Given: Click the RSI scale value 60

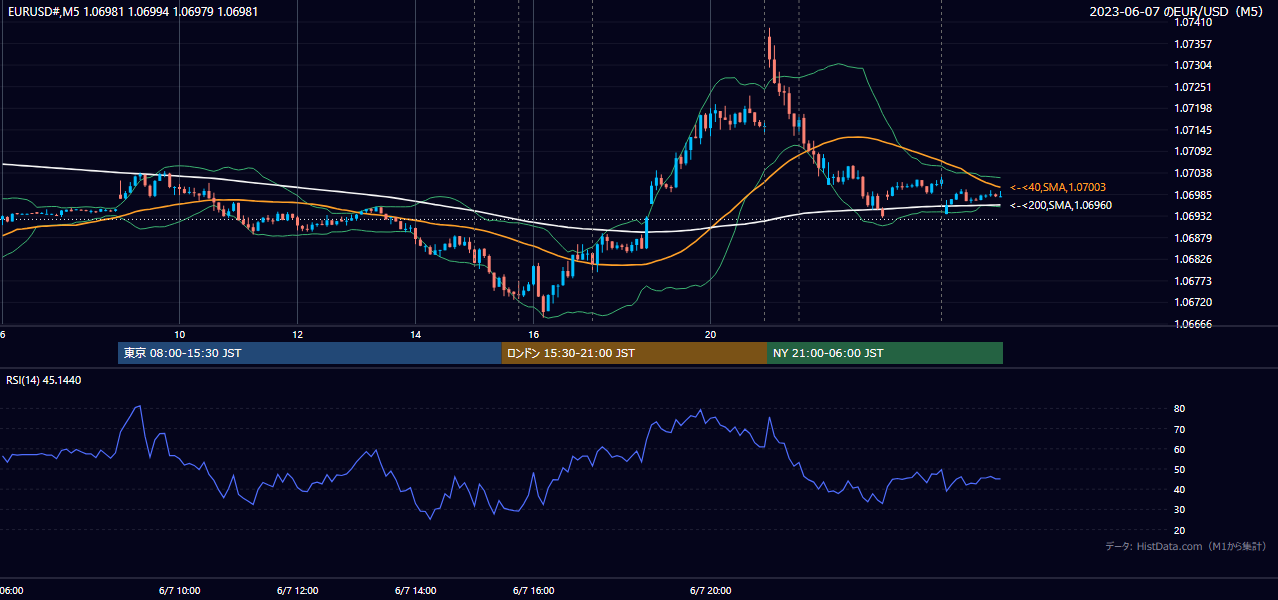Looking at the screenshot, I should 1180,449.
